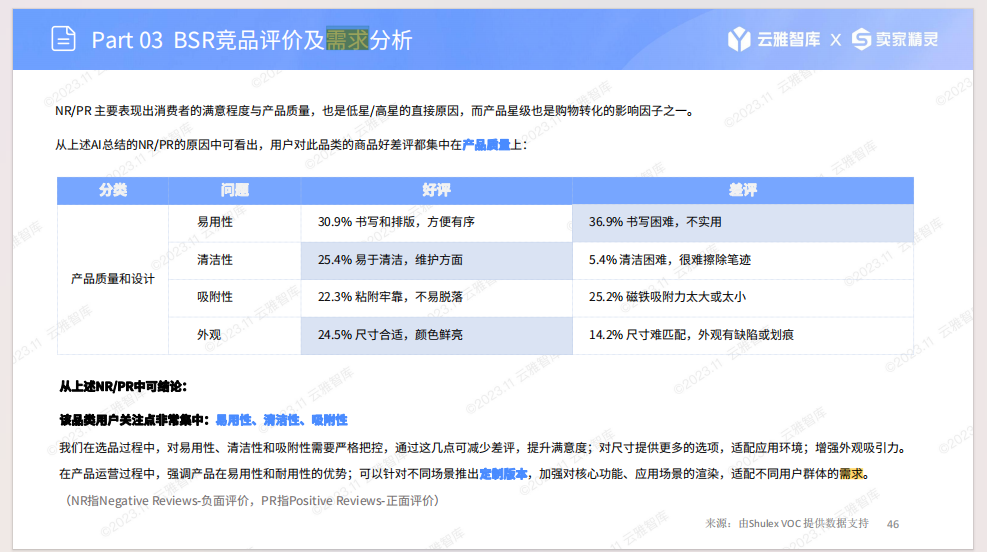The image size is (987, 552).
Task: Click the highlighted 需求 in the title
Action: click(347, 40)
